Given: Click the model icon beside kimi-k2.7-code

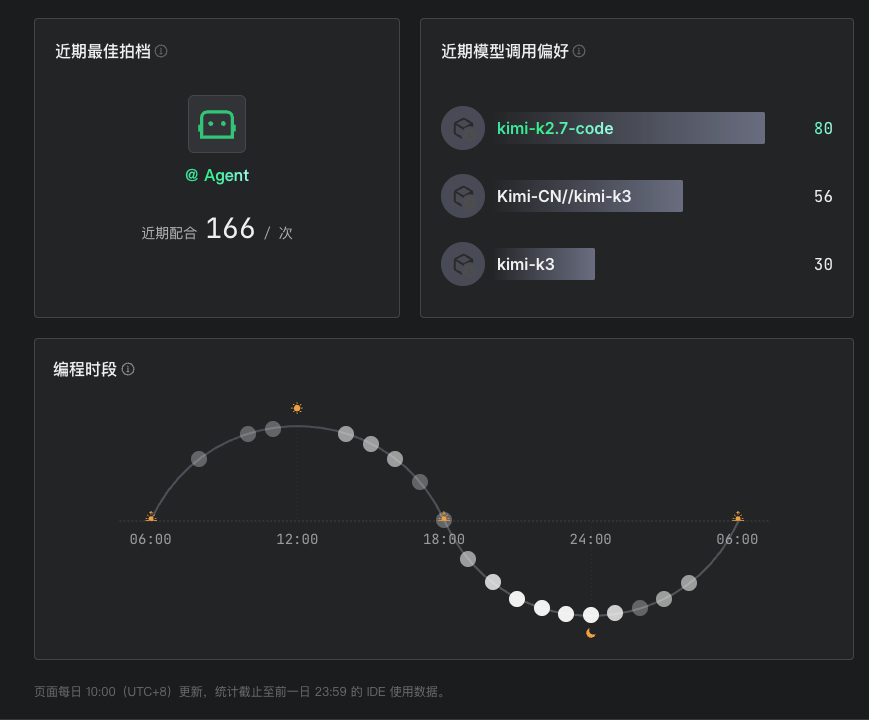Looking at the screenshot, I should pos(463,128).
